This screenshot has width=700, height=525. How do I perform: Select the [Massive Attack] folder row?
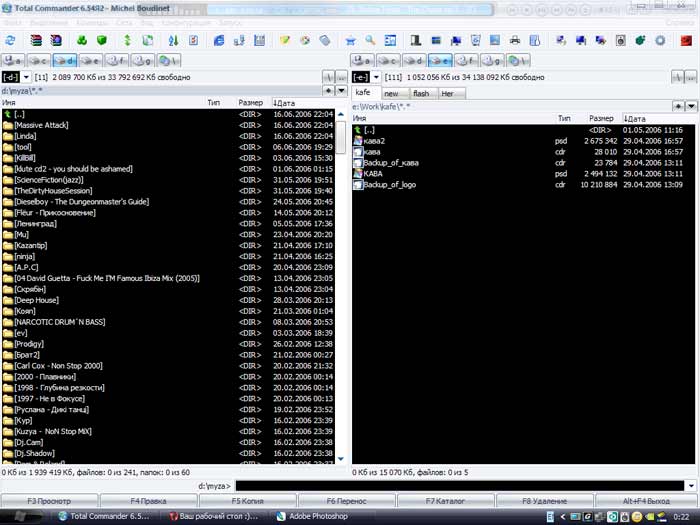(x=168, y=125)
